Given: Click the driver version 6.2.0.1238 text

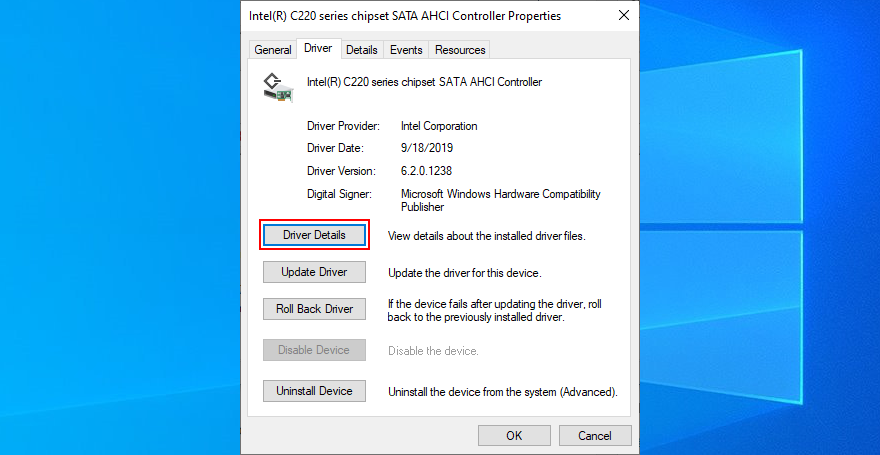Looking at the screenshot, I should pyautogui.click(x=427, y=171).
